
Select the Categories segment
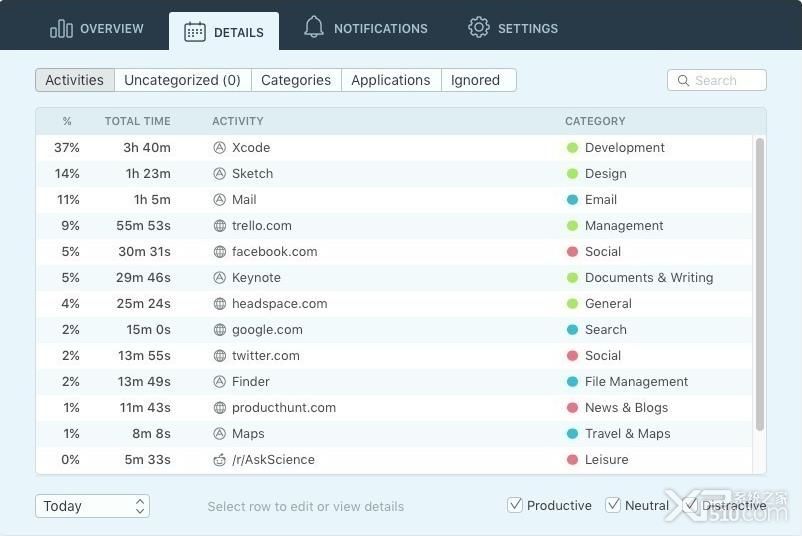click(296, 80)
